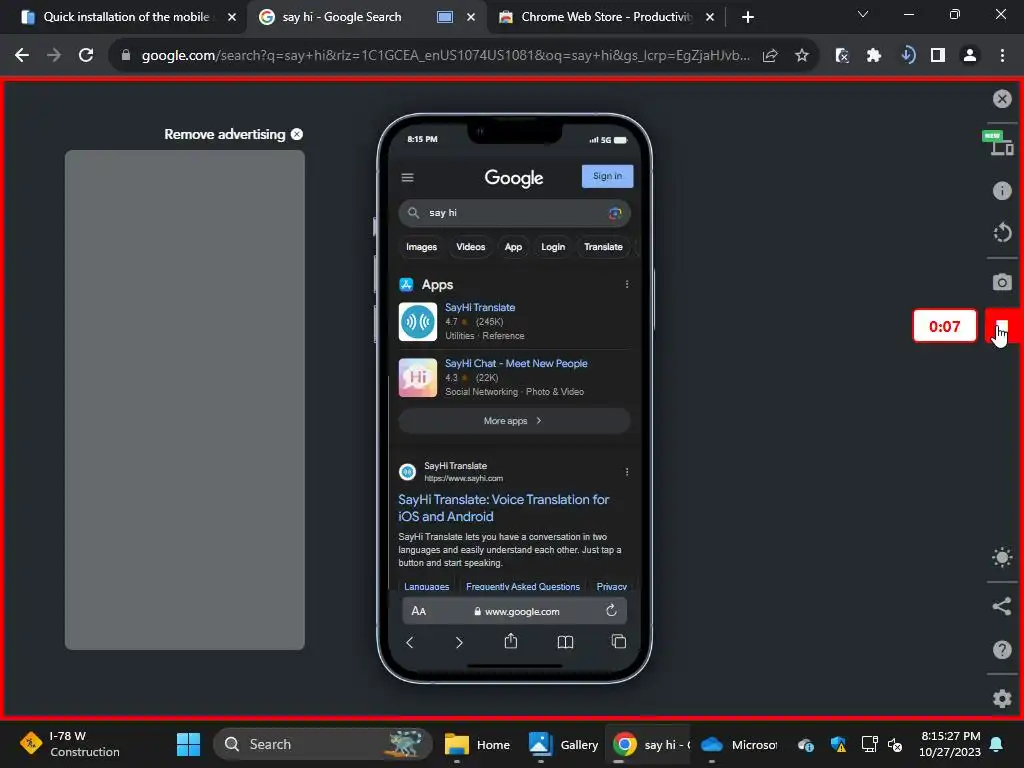
Task: Open the Privacy sitelink
Action: (611, 586)
